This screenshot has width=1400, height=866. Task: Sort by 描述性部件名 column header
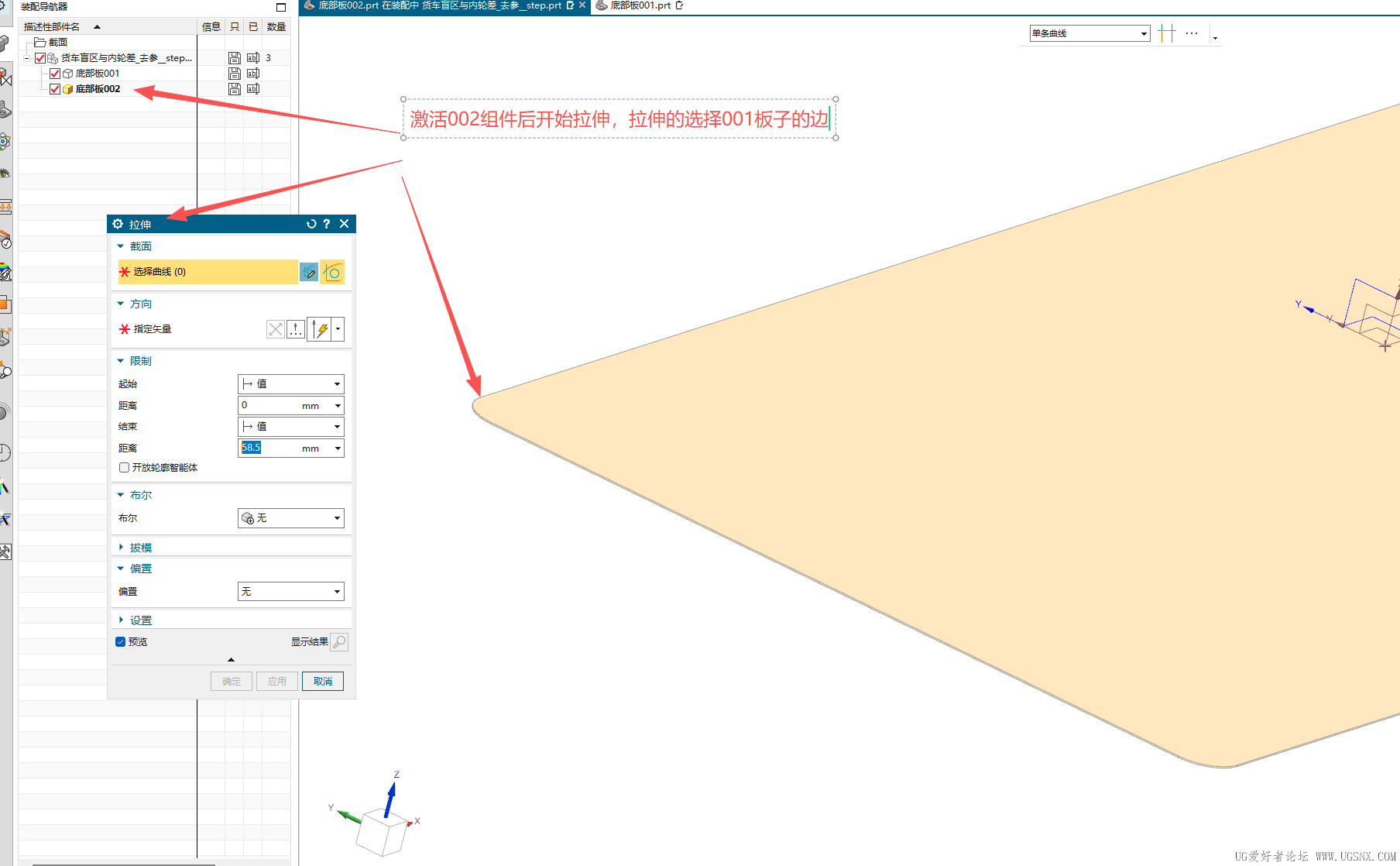coord(108,27)
